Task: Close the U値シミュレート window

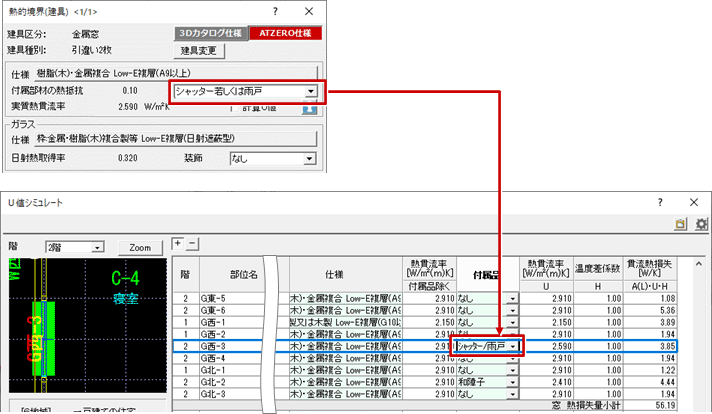Action: (x=694, y=202)
